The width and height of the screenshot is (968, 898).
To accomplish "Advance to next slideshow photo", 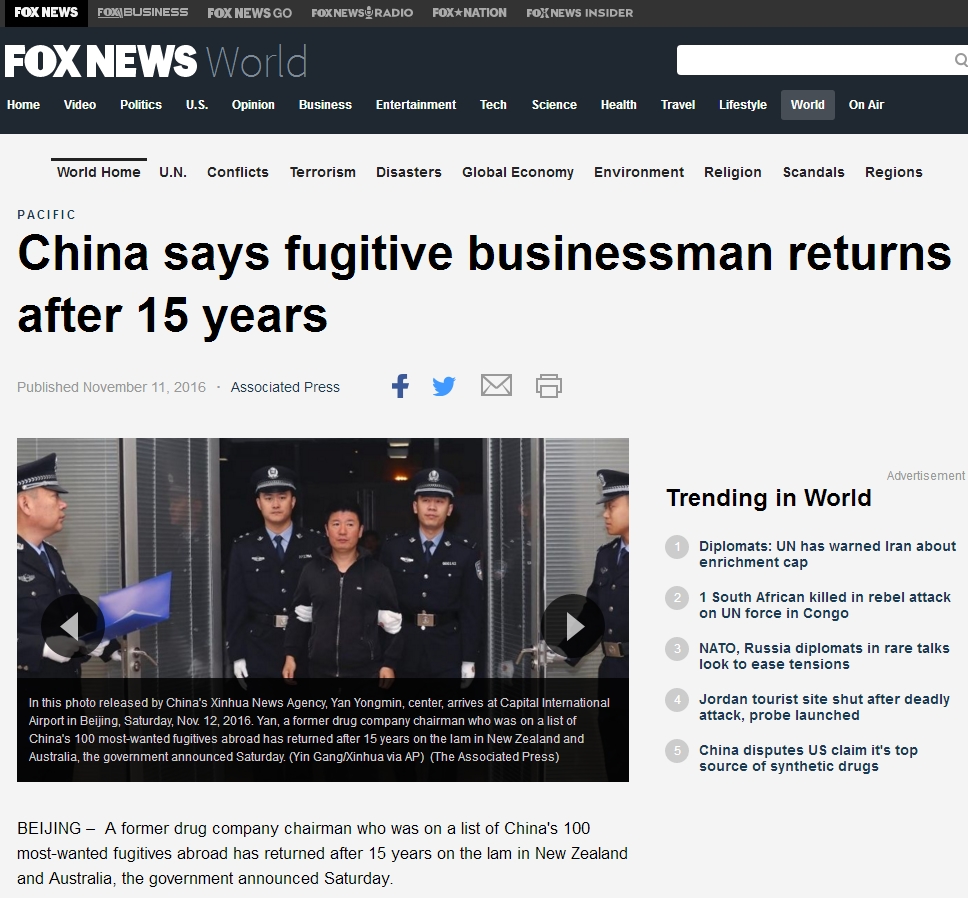I will pyautogui.click(x=573, y=626).
